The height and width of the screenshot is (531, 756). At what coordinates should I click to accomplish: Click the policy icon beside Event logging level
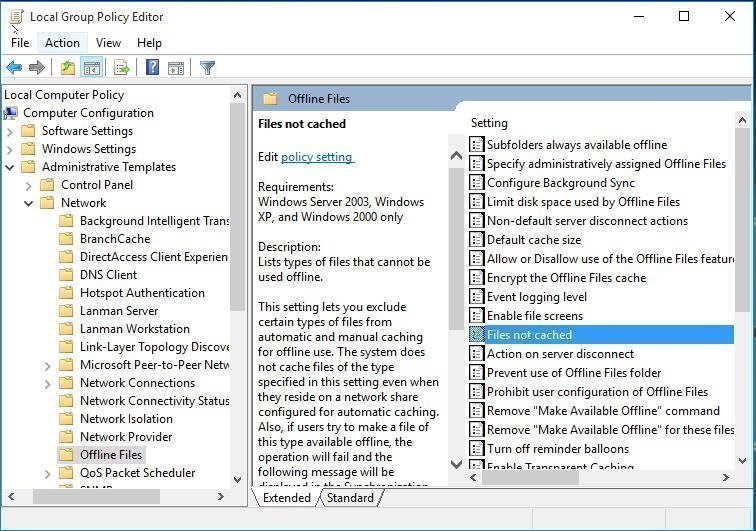[476, 296]
